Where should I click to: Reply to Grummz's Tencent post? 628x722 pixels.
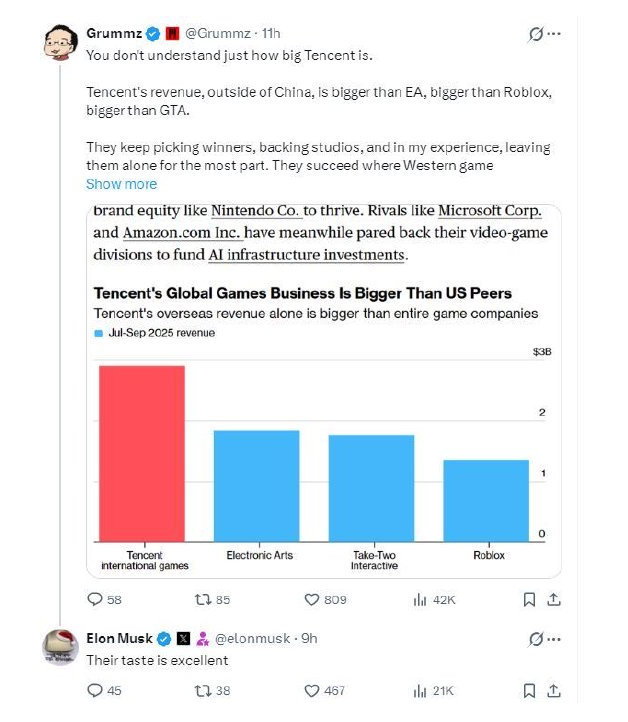pyautogui.click(x=96, y=599)
